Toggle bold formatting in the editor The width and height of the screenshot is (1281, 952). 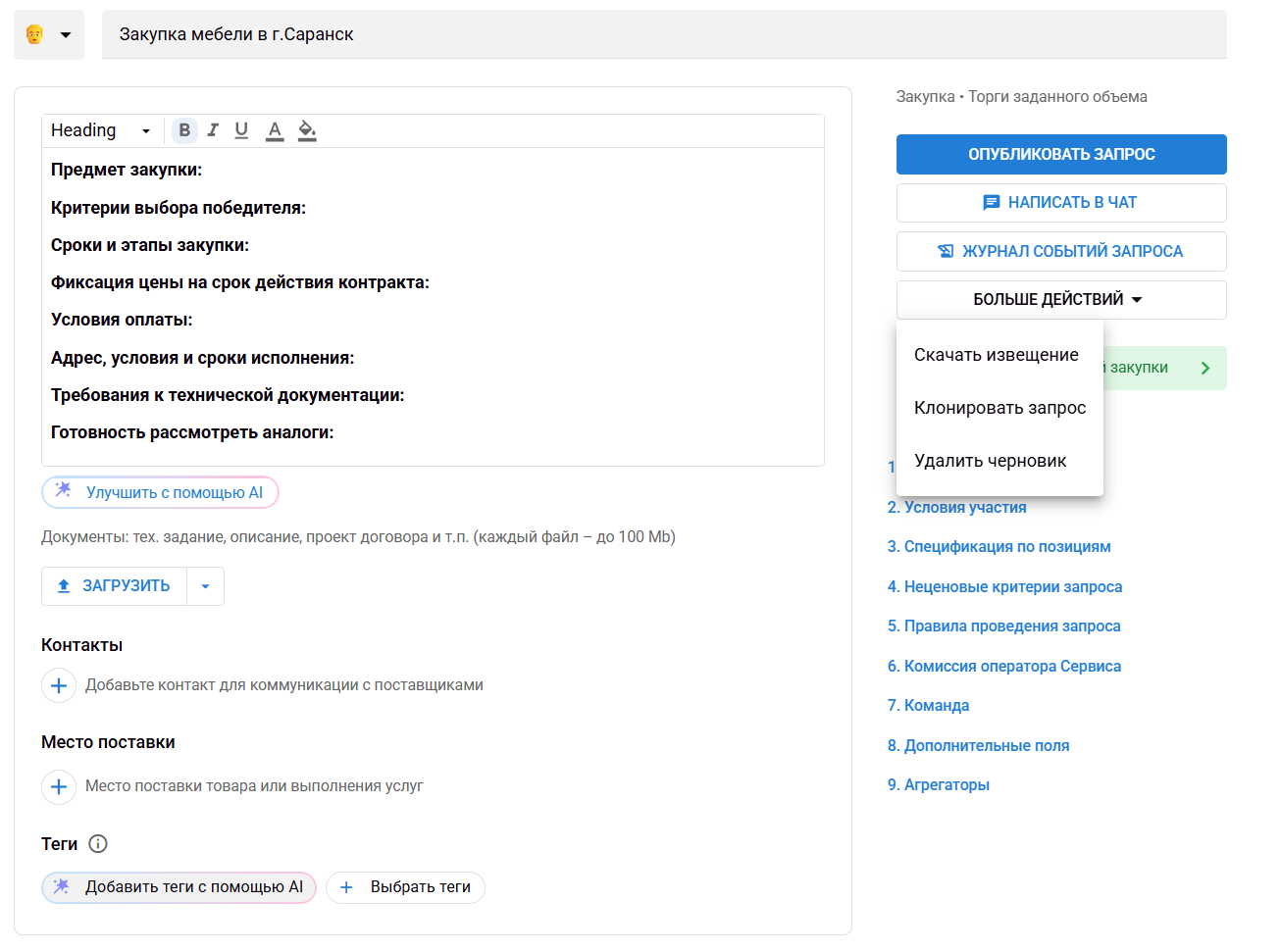(184, 130)
